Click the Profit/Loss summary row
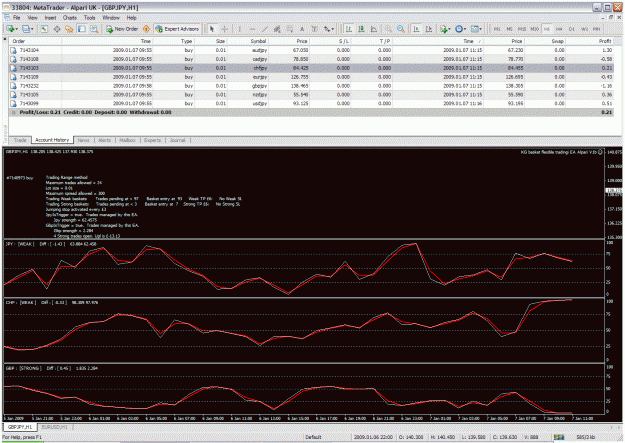The image size is (625, 443). pyautogui.click(x=311, y=112)
